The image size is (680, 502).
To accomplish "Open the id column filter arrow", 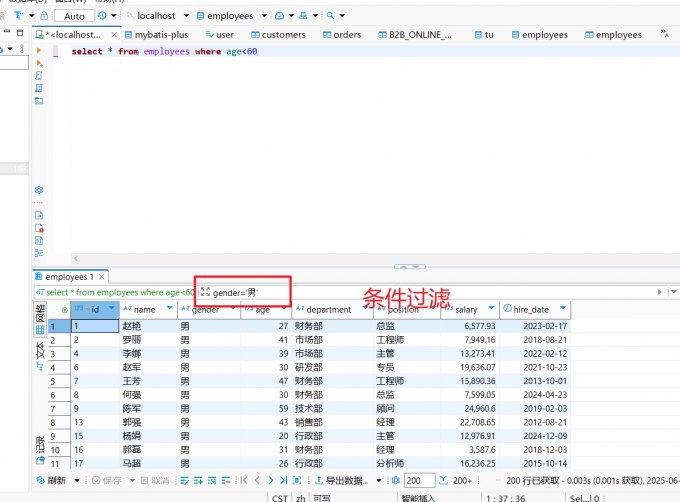I will [112, 308].
